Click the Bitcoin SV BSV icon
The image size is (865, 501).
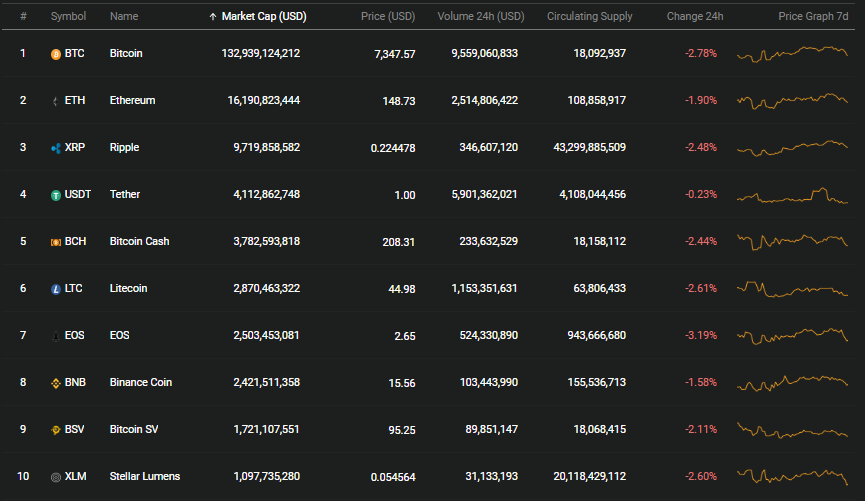tap(56, 430)
